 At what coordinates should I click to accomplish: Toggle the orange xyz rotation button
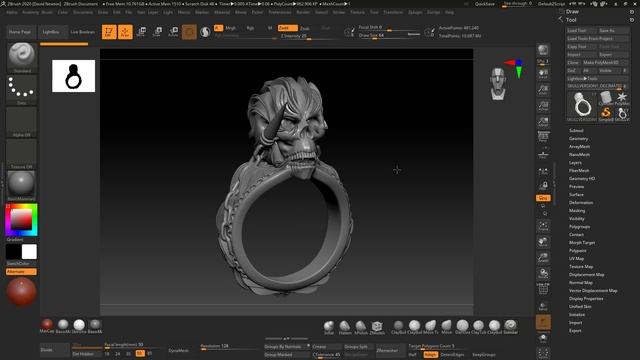[x=543, y=198]
